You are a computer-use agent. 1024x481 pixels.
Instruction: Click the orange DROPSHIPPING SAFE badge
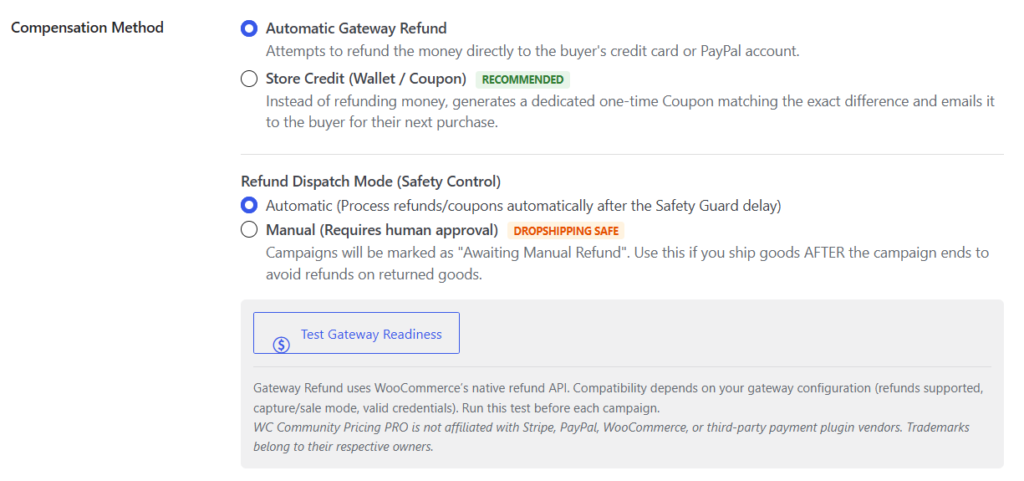pyautogui.click(x=566, y=230)
